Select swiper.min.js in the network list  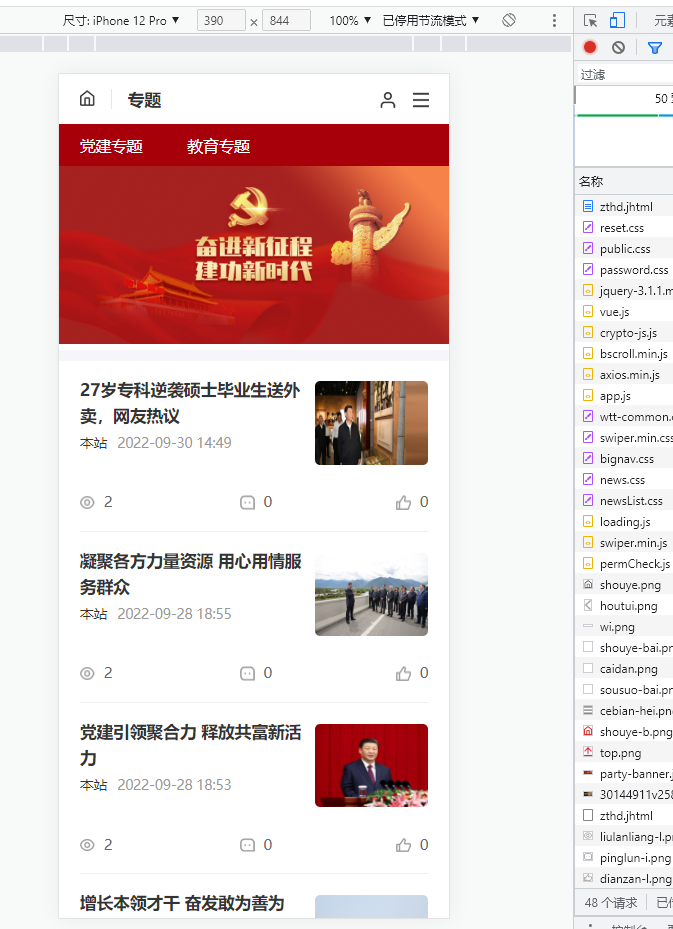(x=624, y=543)
